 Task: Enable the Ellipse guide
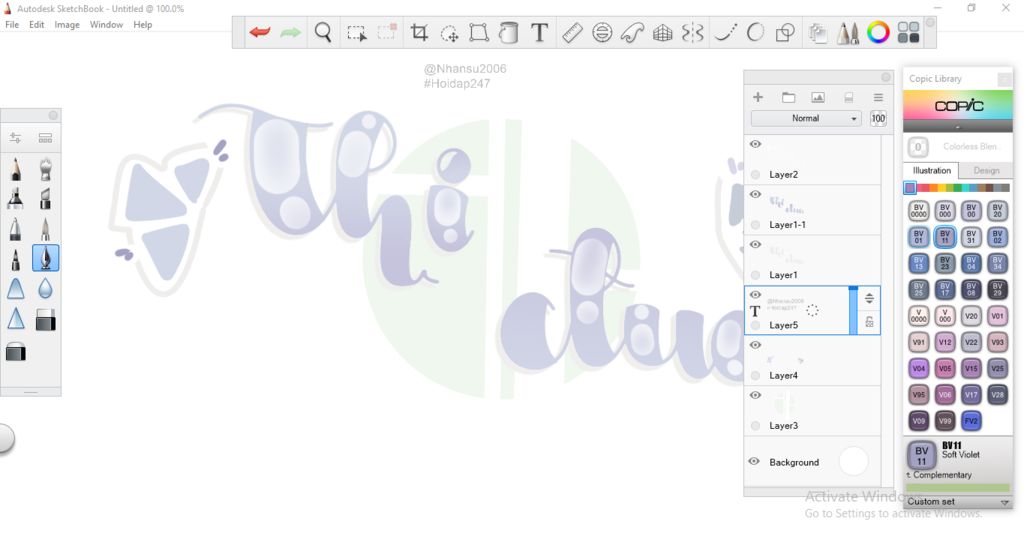point(602,32)
